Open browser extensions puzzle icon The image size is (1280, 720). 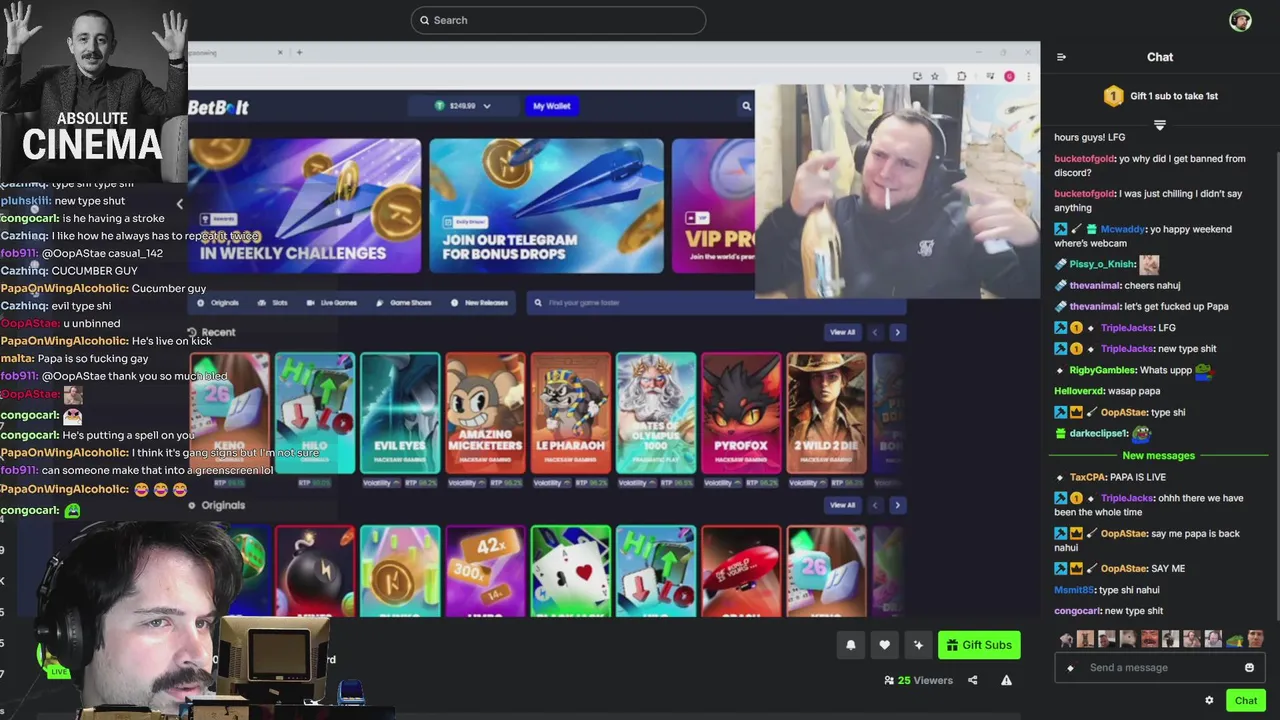(x=962, y=76)
